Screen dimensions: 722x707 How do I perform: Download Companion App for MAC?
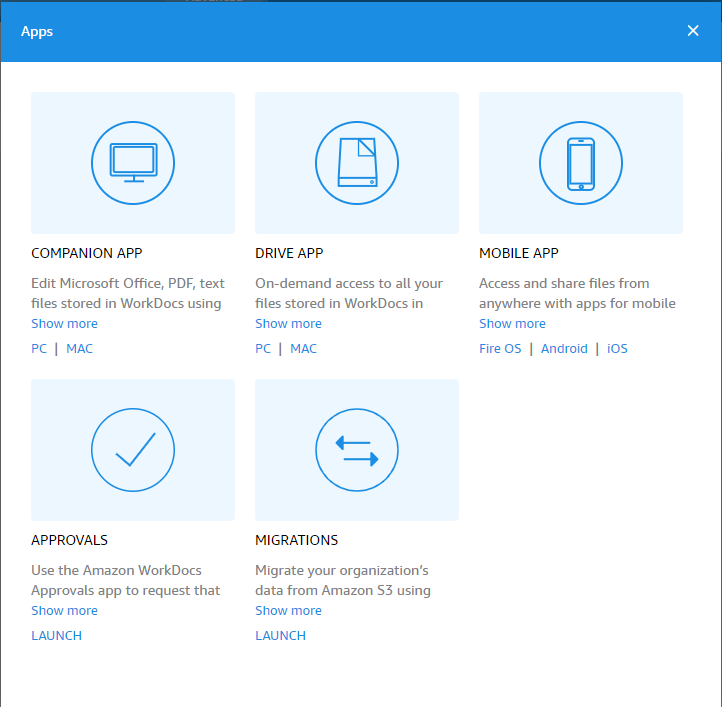click(x=79, y=349)
